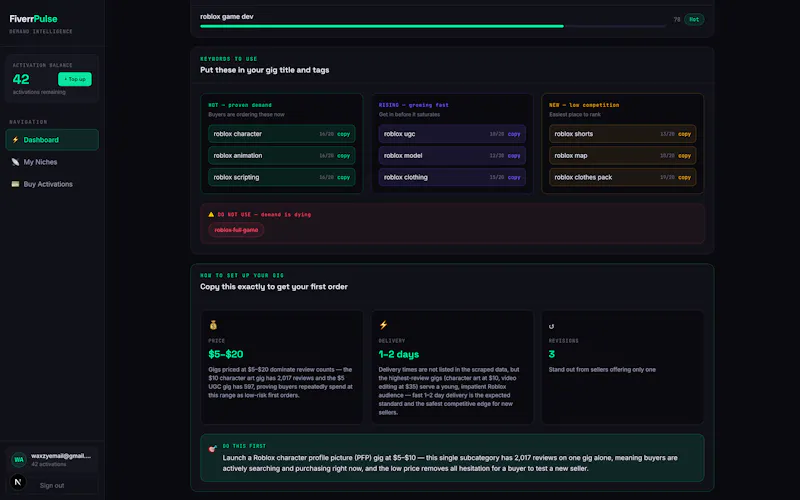Click the FiverrPulse logo
The width and height of the screenshot is (800, 500).
(x=33, y=19)
